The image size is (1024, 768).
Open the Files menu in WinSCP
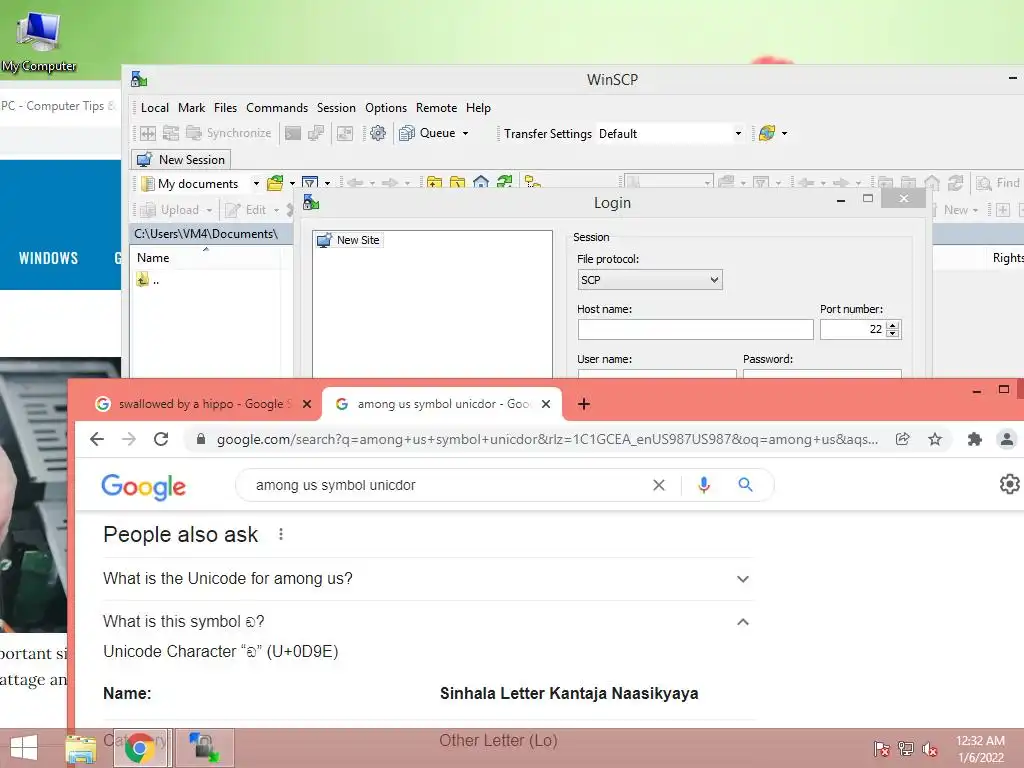click(x=225, y=108)
